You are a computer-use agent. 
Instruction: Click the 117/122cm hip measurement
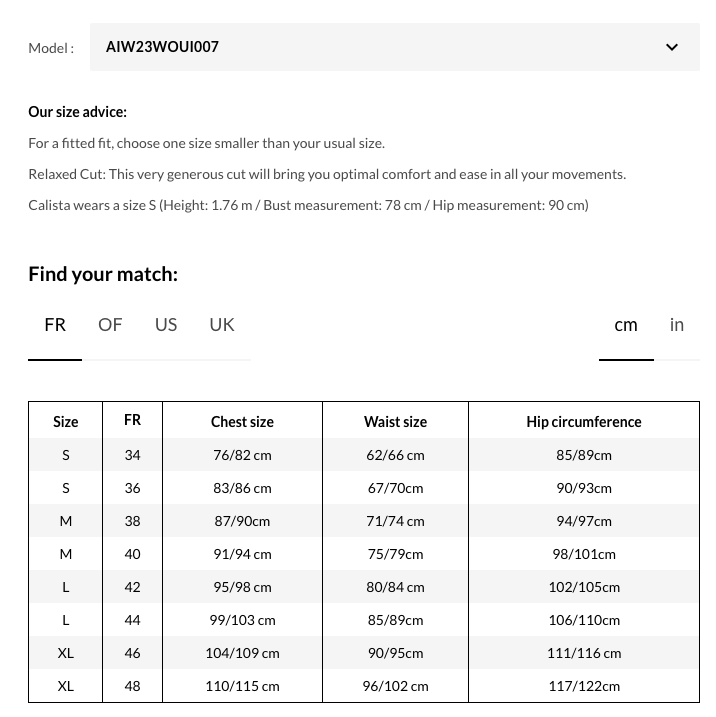[x=584, y=686]
